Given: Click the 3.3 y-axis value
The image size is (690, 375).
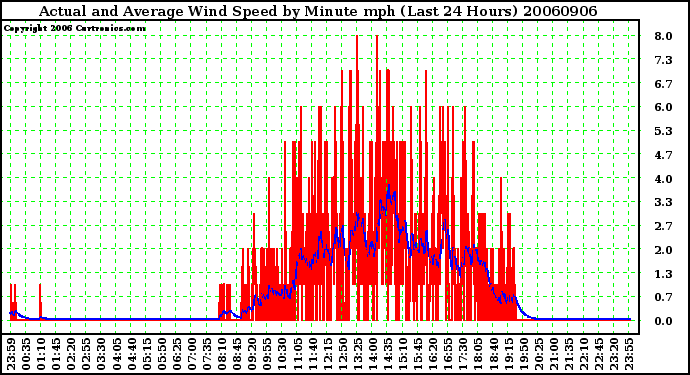Looking at the screenshot, I should click(663, 202).
